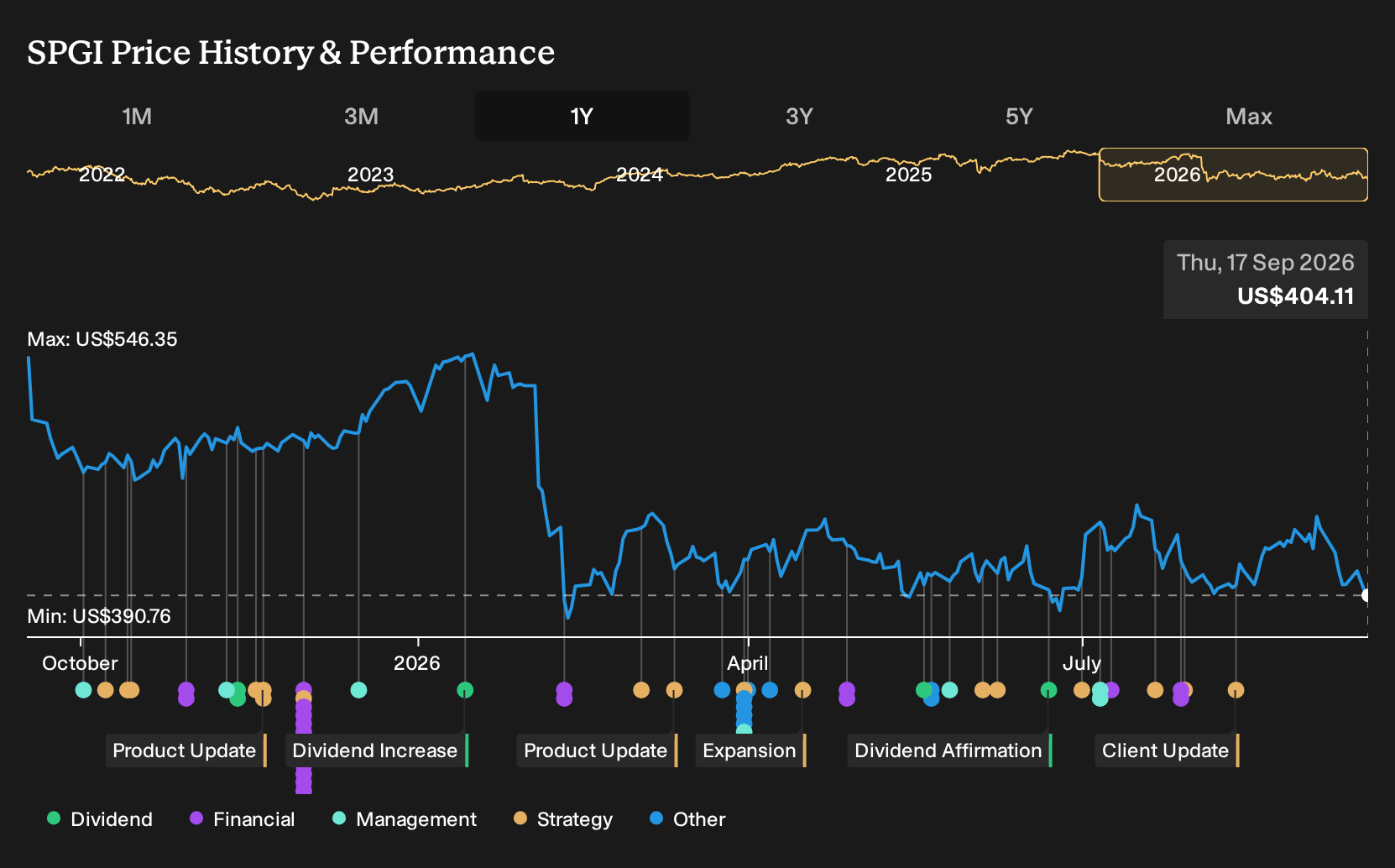Click the October axis label
Screen dimensions: 1395x868
(80, 663)
